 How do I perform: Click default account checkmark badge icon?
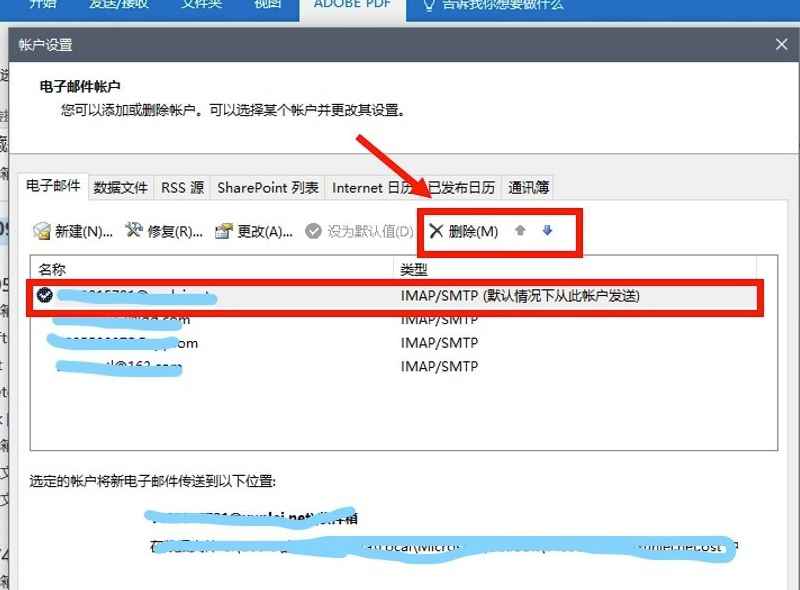click(45, 295)
